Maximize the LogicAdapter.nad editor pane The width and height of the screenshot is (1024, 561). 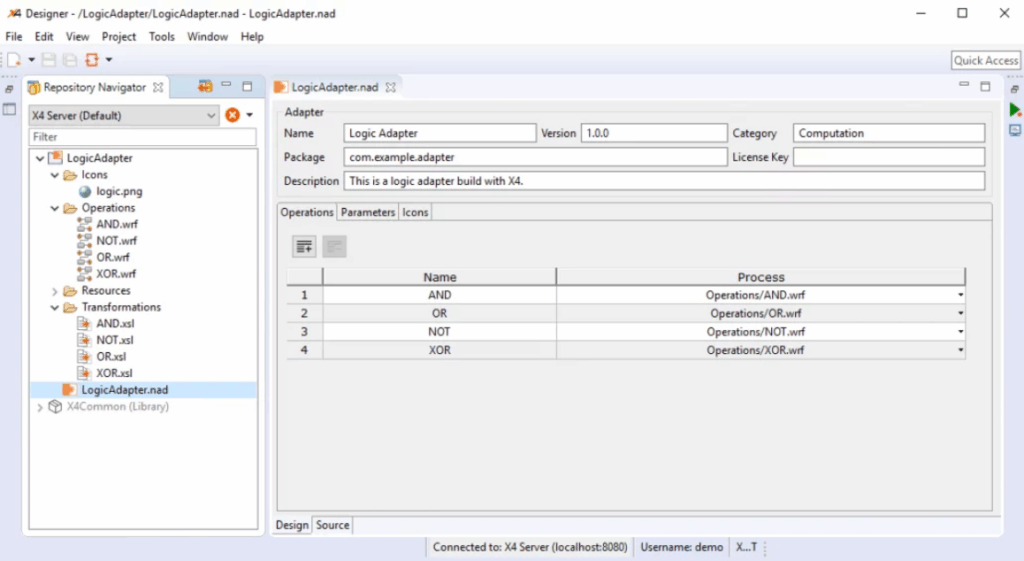point(985,87)
